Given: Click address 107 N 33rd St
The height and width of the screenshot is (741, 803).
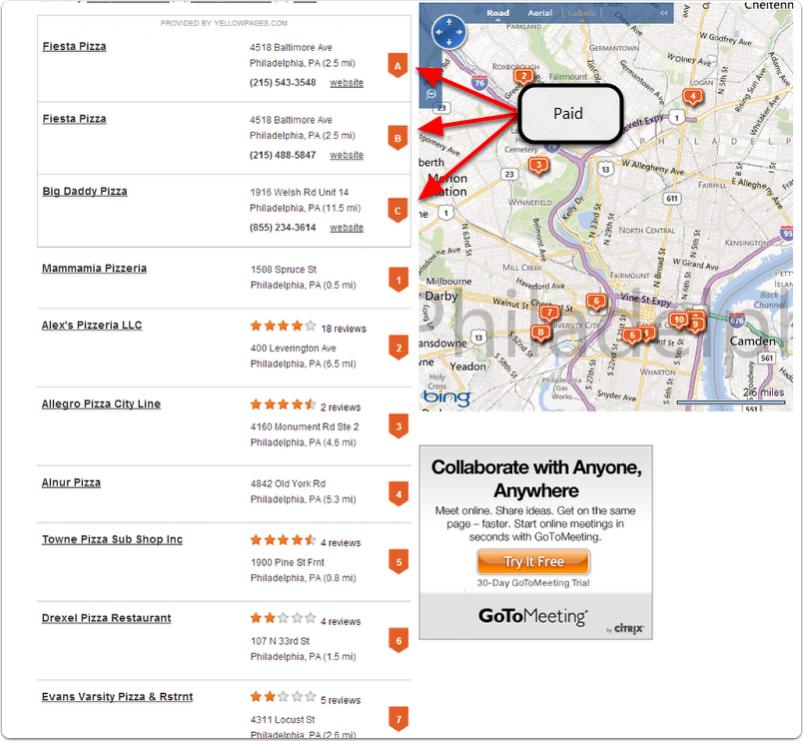Looking at the screenshot, I should (280, 641).
